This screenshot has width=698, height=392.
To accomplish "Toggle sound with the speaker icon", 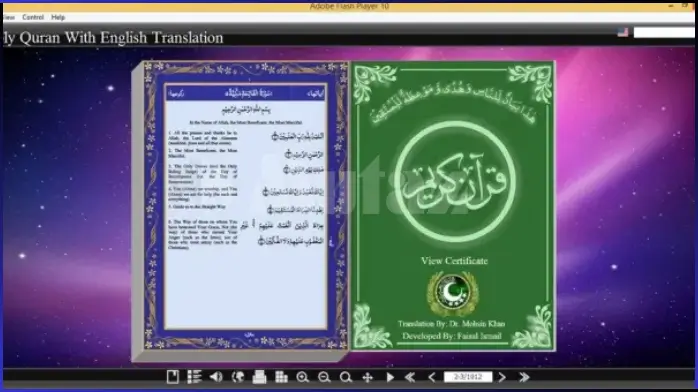I will point(216,377).
